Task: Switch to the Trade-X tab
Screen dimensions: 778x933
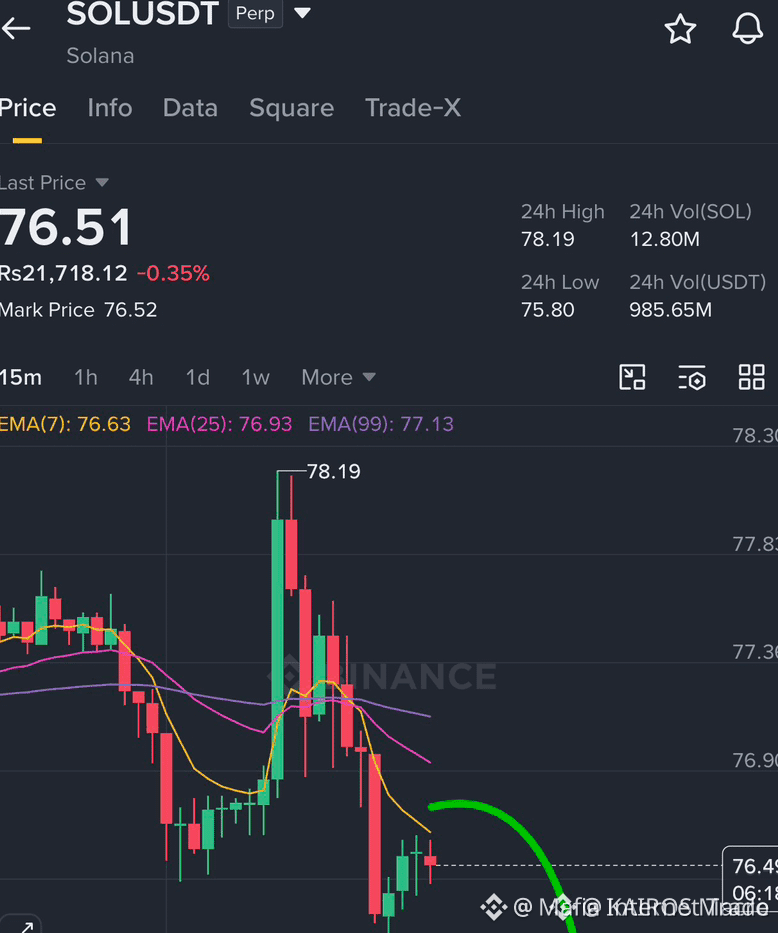Action: [413, 108]
